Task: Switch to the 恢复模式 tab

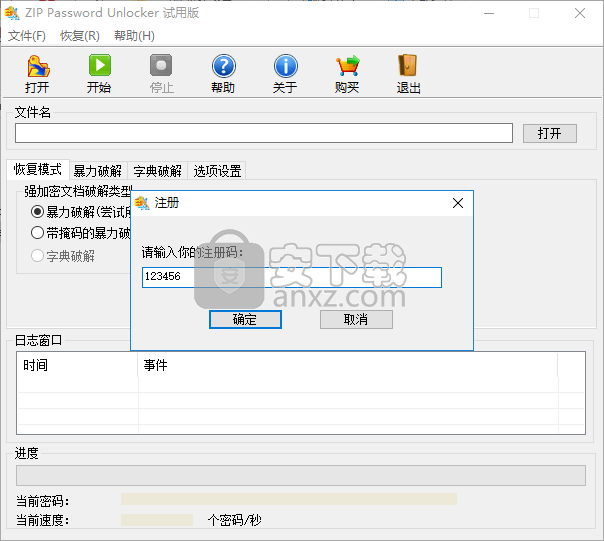Action: coord(38,170)
